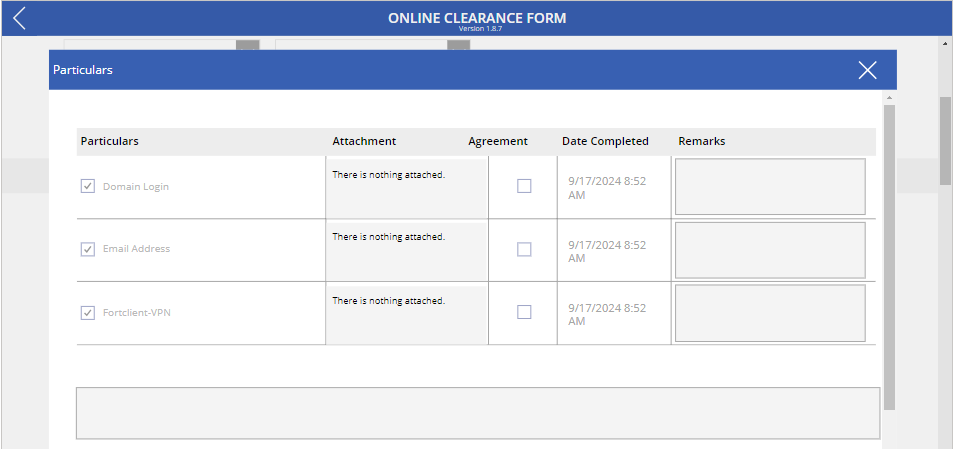Screen dimensions: 953x449
Task: Toggle the Domain Login checkbox
Action: coord(88,187)
